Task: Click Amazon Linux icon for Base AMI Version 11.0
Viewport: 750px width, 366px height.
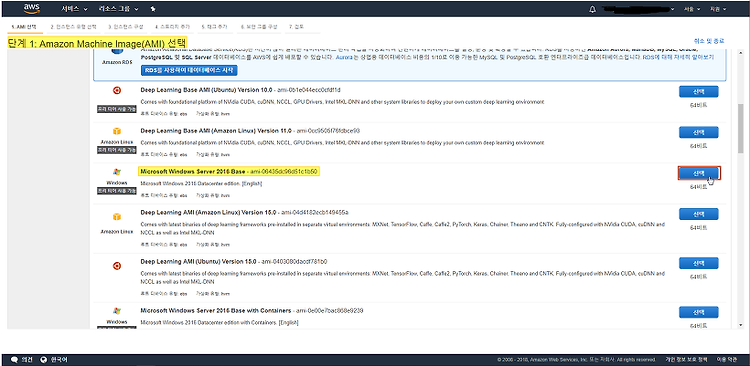Action: point(117,131)
